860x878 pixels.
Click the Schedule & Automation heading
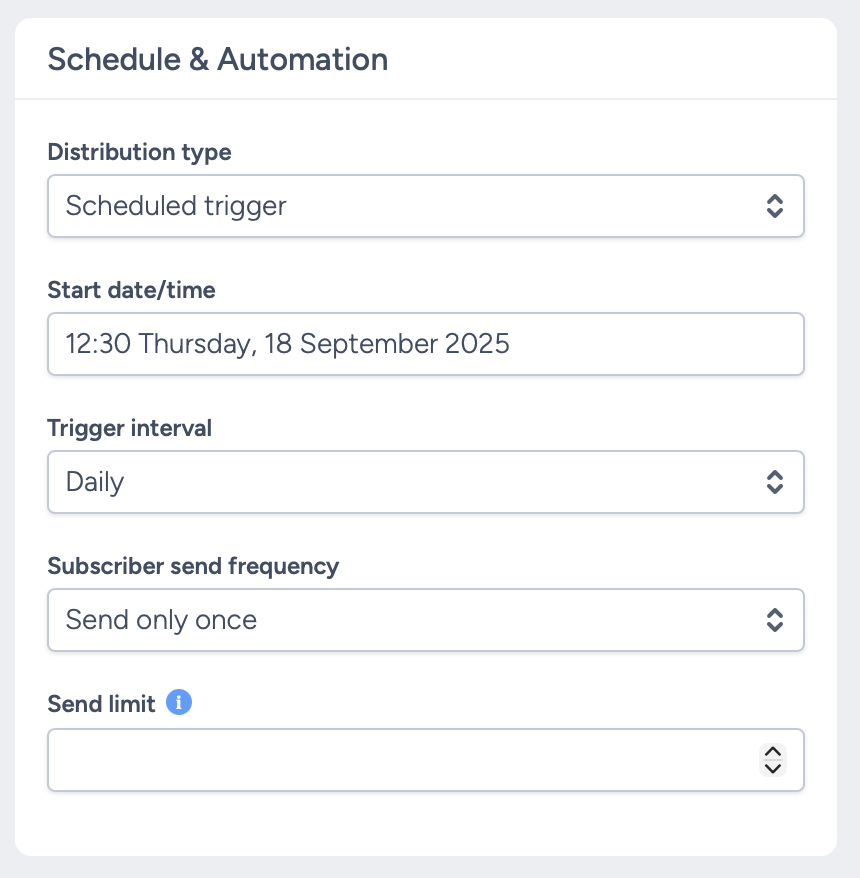point(217,59)
